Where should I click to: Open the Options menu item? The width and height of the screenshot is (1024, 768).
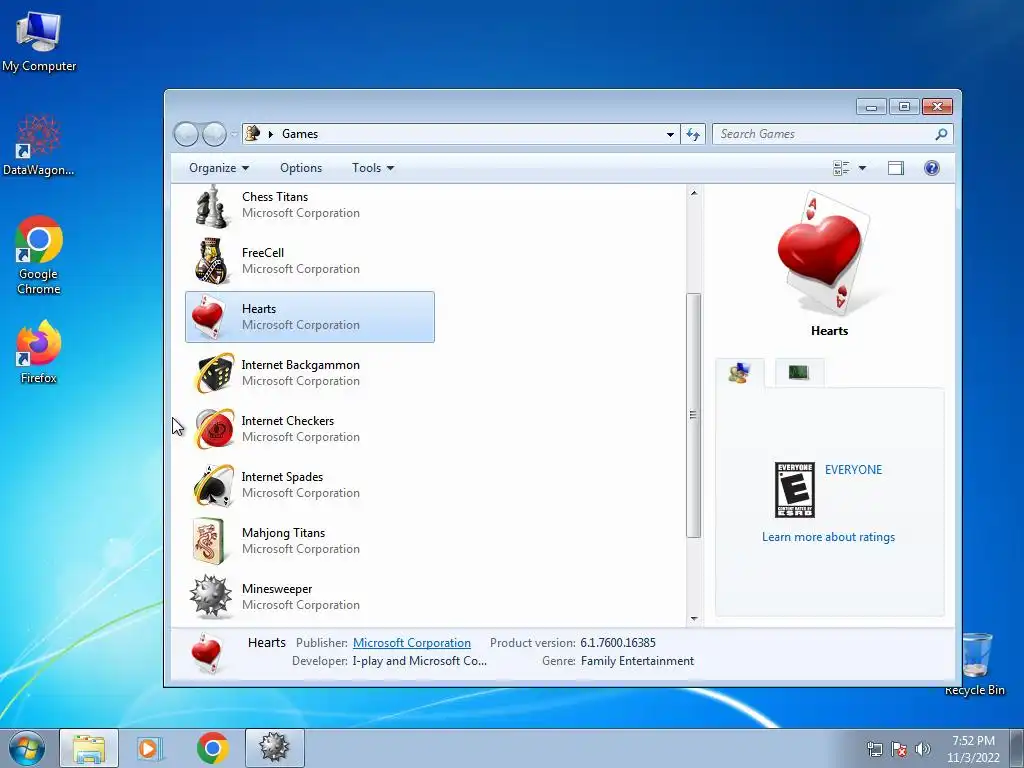[x=301, y=168]
